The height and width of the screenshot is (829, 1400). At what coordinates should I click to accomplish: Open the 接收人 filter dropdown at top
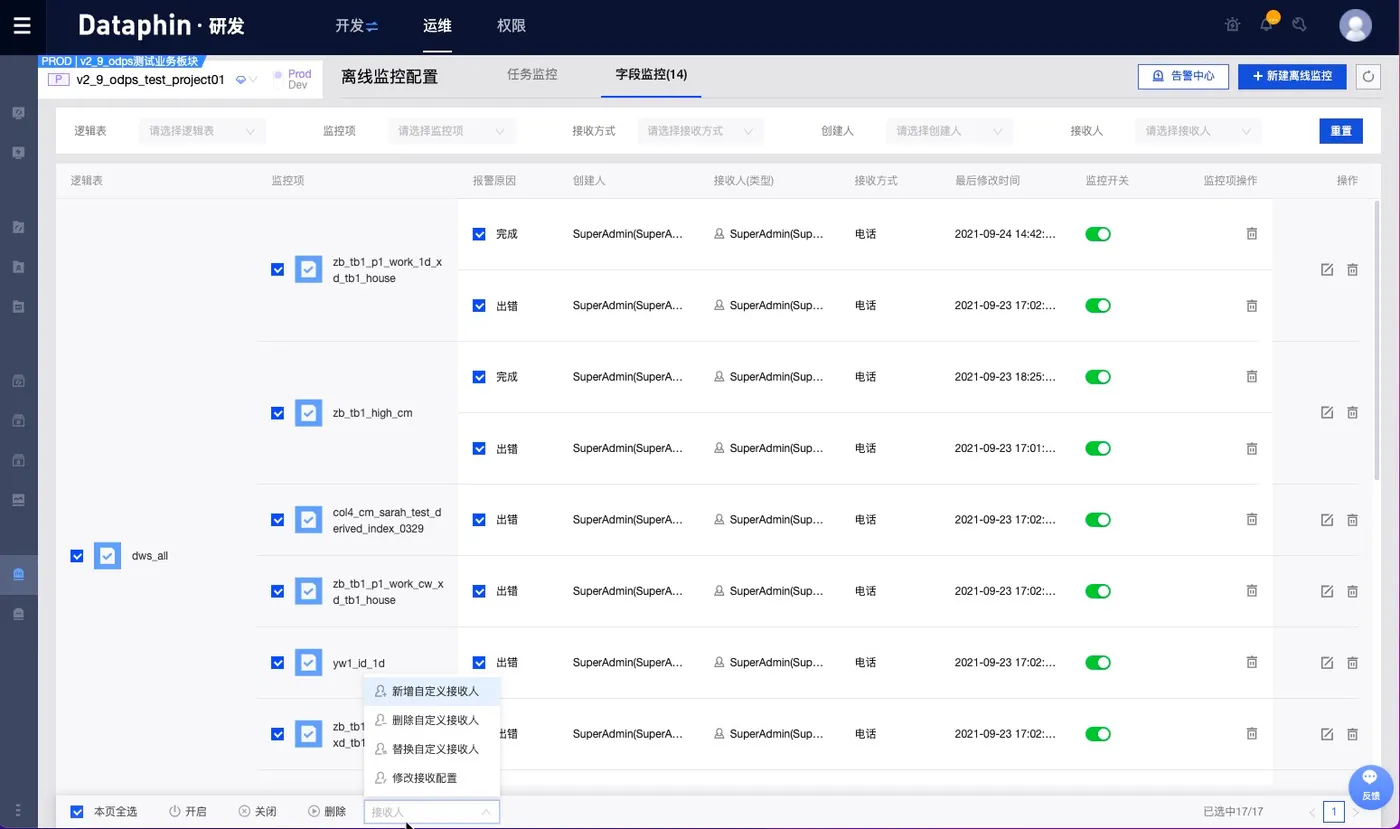pos(1199,131)
